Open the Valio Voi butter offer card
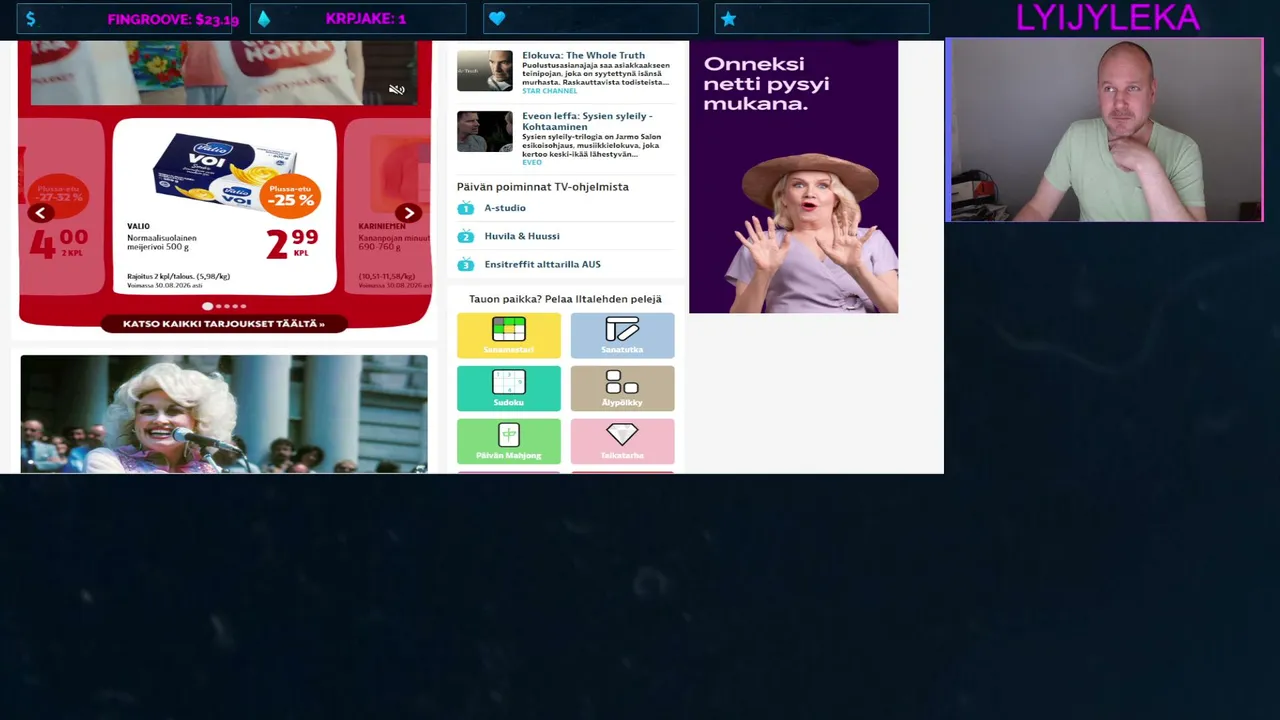The height and width of the screenshot is (720, 1280). pyautogui.click(x=225, y=207)
